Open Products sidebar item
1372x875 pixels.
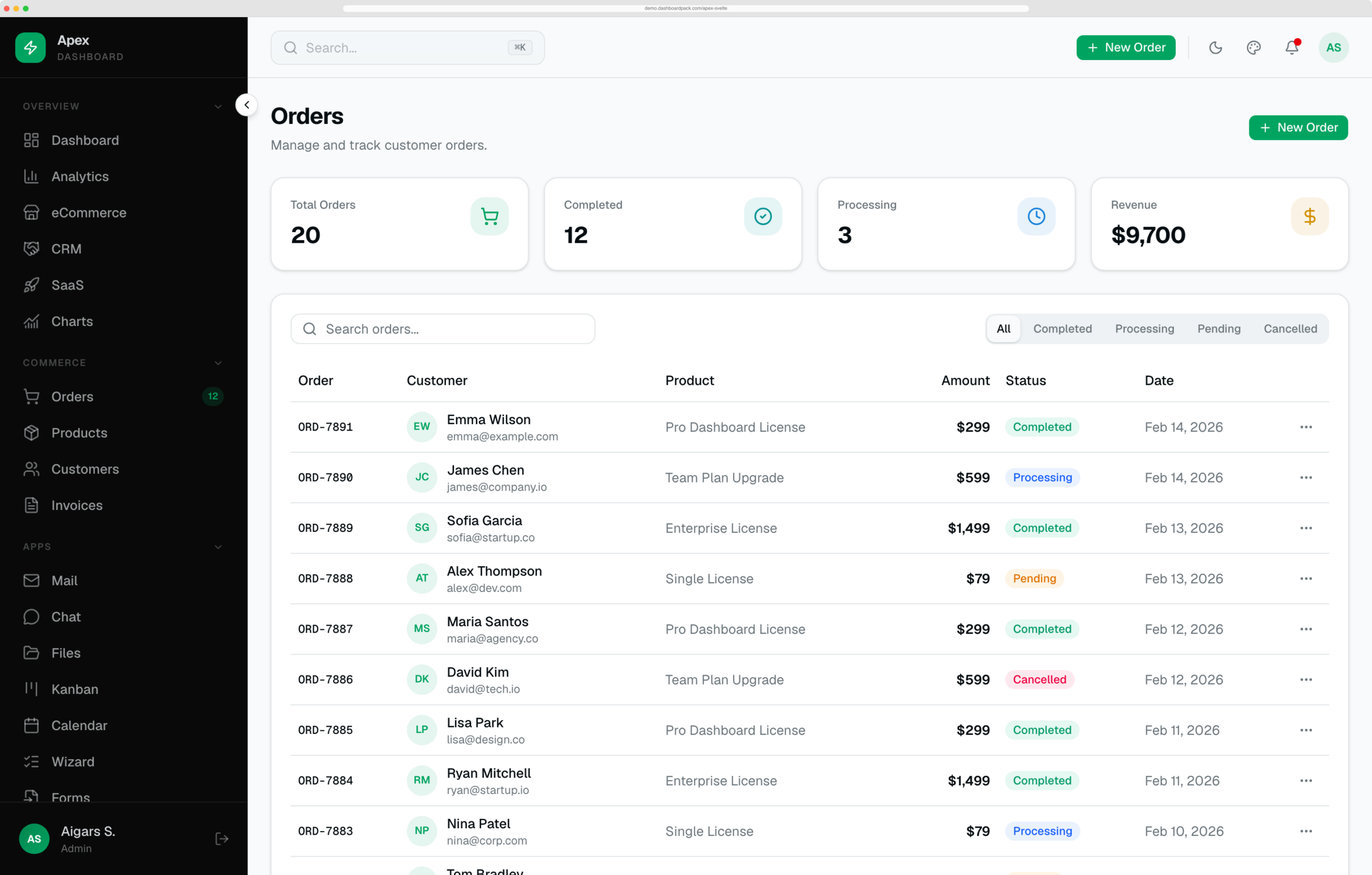[124, 433]
